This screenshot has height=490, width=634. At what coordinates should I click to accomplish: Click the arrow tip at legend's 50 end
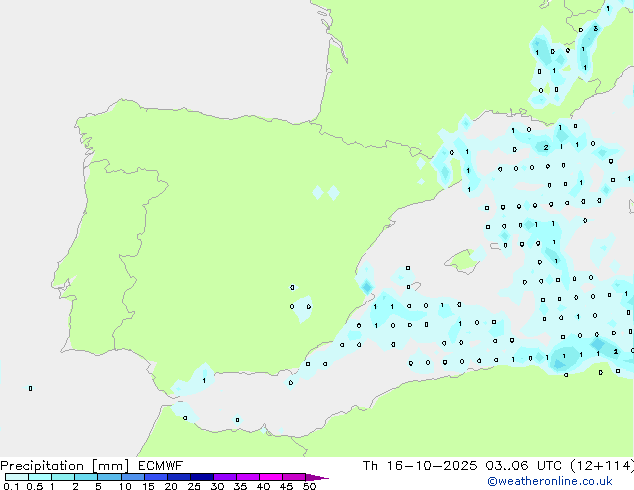tap(317, 477)
